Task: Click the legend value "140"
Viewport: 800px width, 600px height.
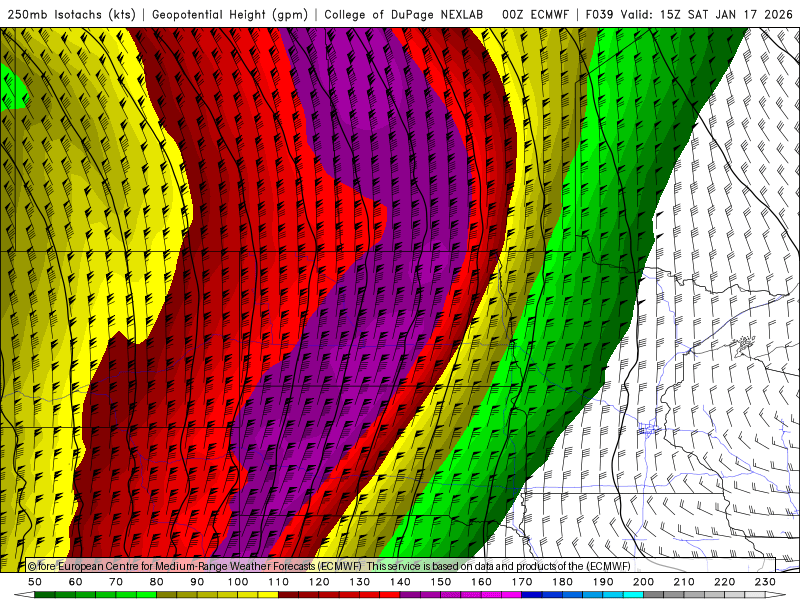Action: pos(400,582)
